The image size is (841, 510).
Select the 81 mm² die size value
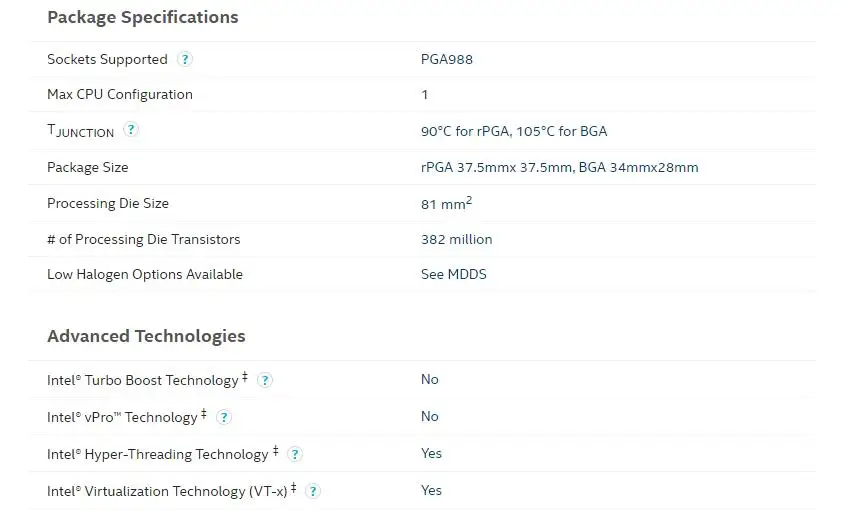tap(446, 203)
